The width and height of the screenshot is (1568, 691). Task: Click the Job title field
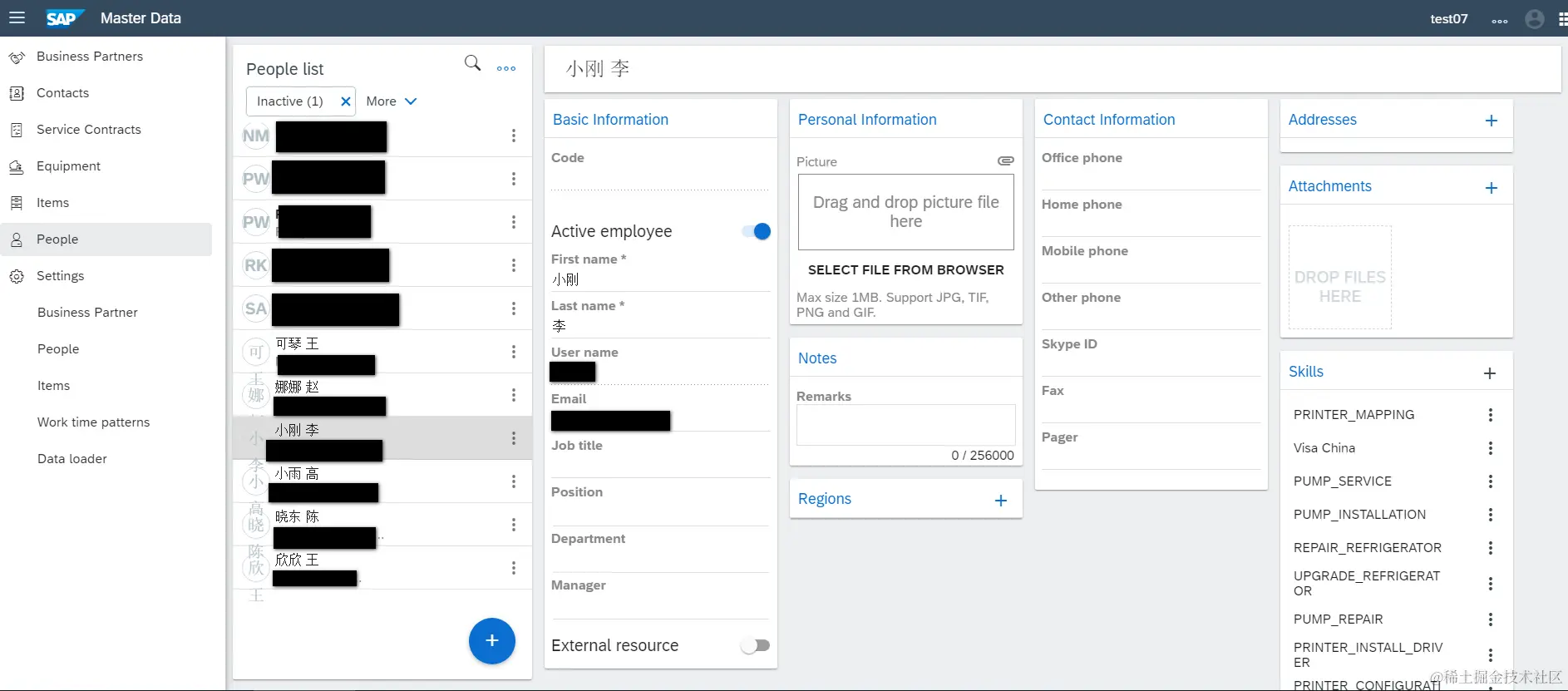pyautogui.click(x=661, y=466)
